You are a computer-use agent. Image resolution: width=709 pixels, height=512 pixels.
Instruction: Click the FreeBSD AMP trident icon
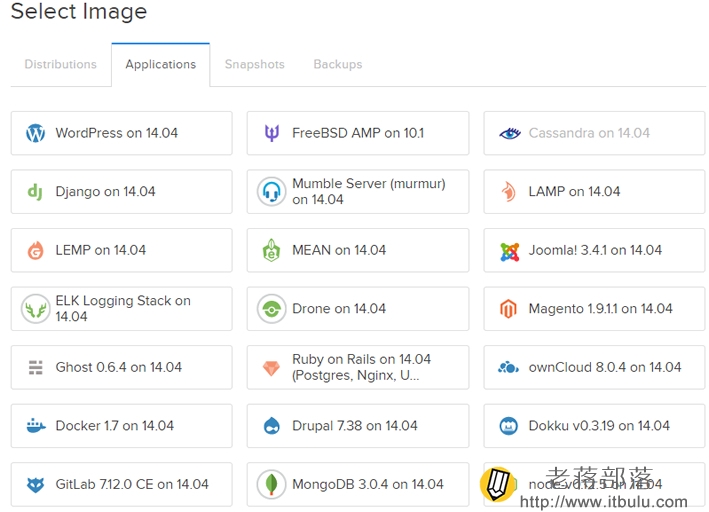tap(272, 133)
